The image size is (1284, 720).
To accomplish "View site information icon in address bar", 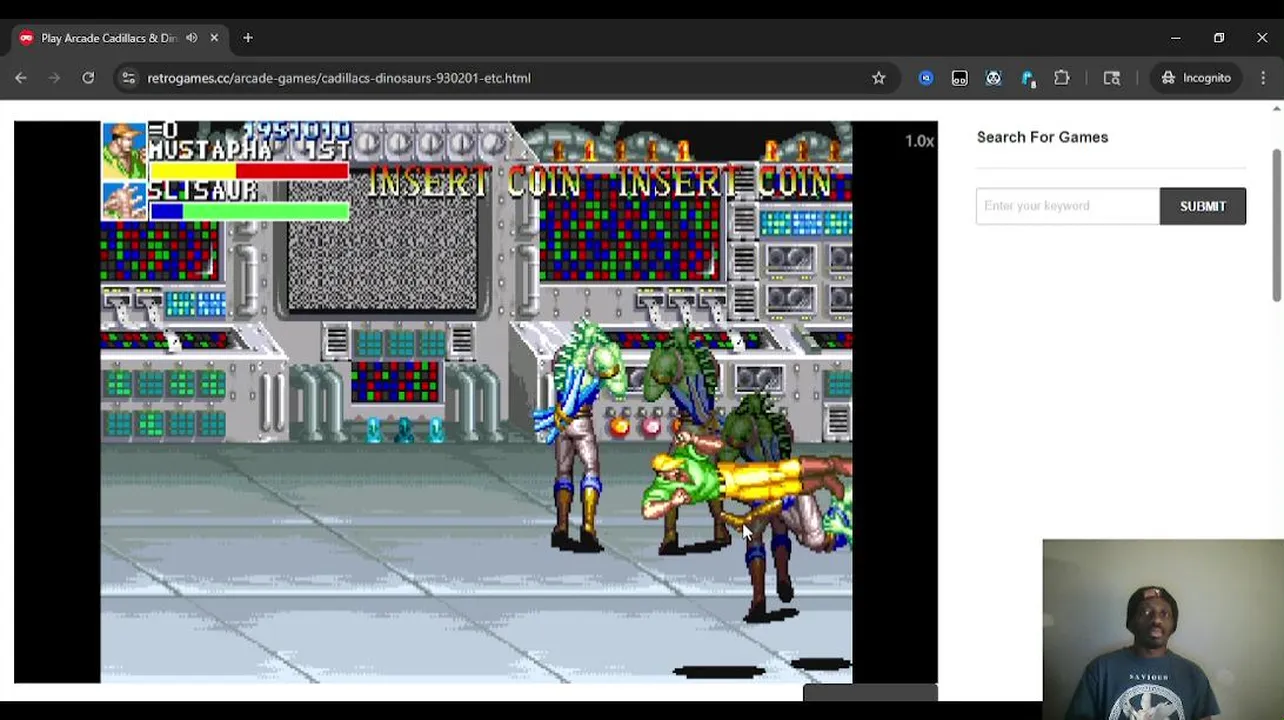I will click(128, 78).
